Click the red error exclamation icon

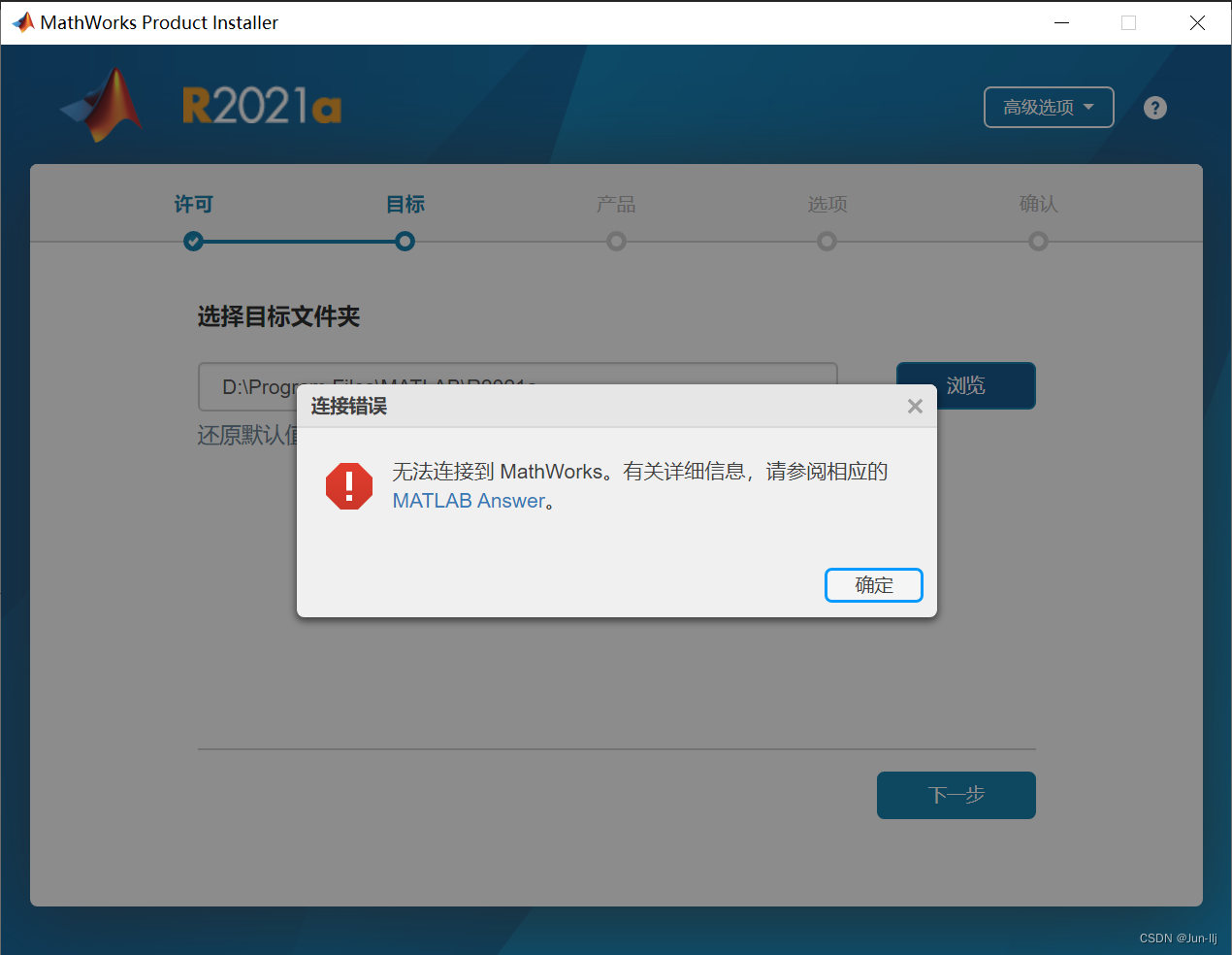coord(349,486)
